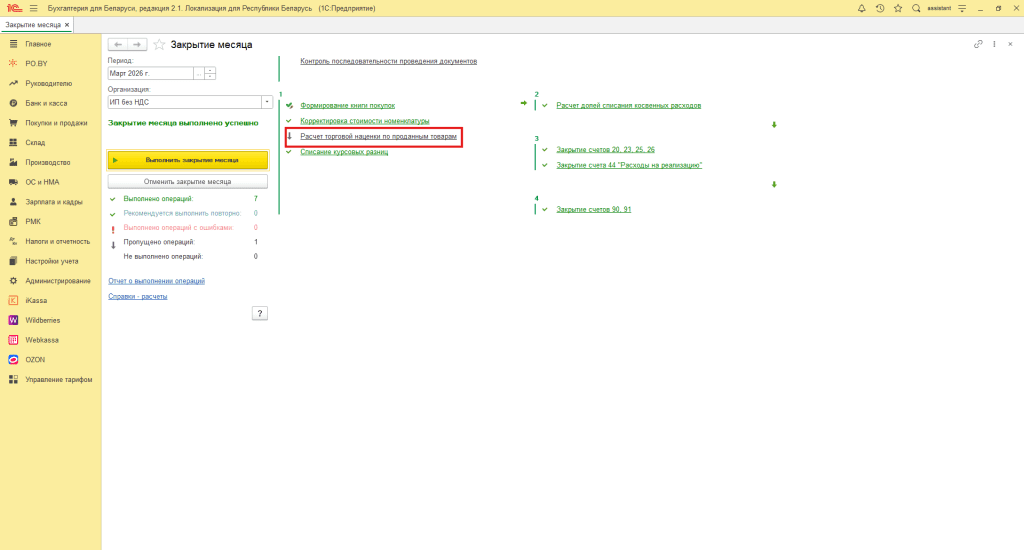Image resolution: width=1024 pixels, height=550 pixels.
Task: Close the form with the X
Action: pyautogui.click(x=1010, y=44)
